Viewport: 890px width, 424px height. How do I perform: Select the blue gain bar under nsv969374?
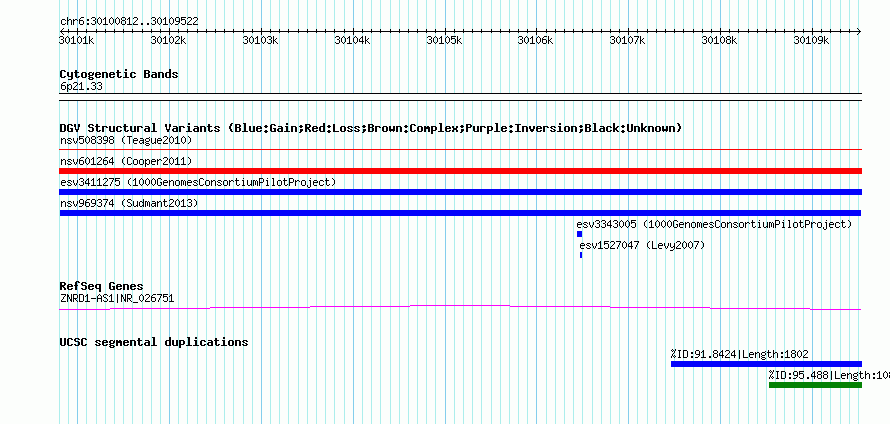pyautogui.click(x=460, y=213)
